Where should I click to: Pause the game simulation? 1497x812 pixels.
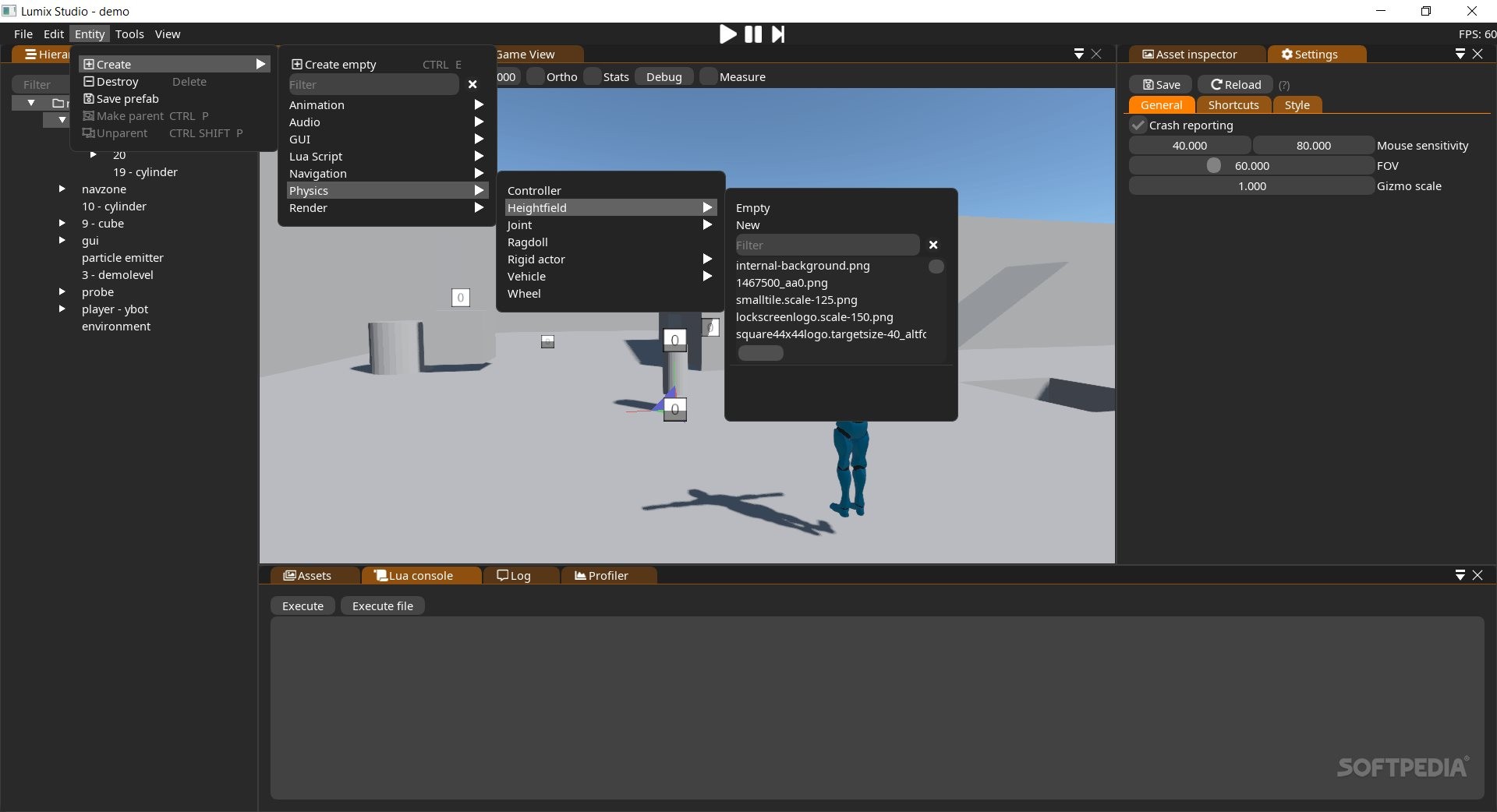[x=753, y=34]
